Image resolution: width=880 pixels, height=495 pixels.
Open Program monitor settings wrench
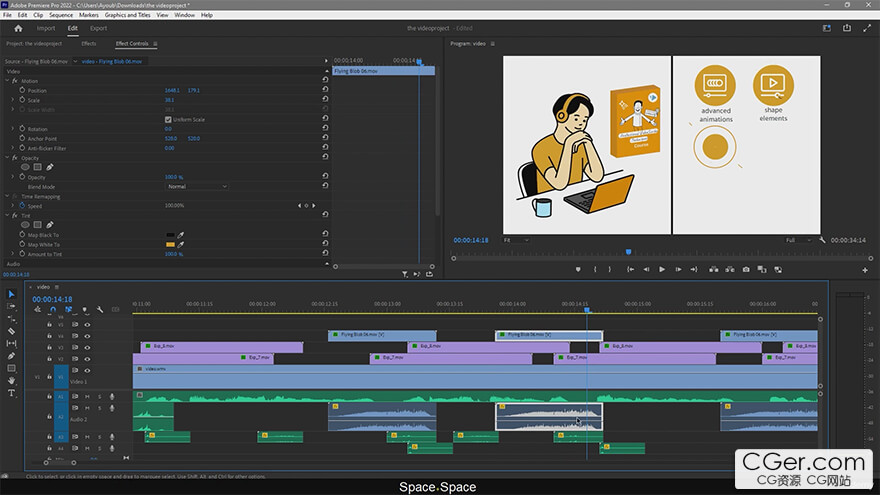[x=822, y=240]
